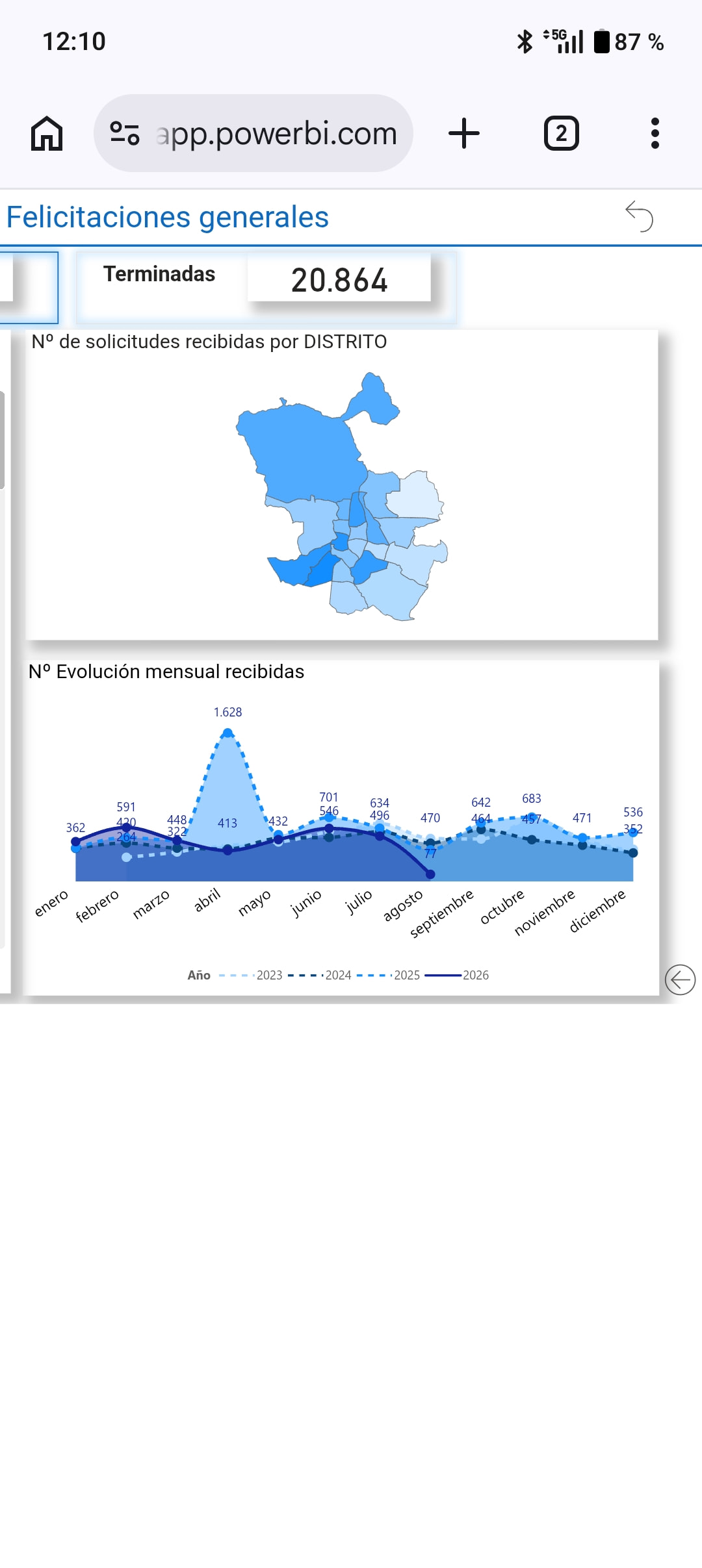The image size is (702, 1568).
Task: Open tab switcher showing 2 tabs
Action: click(x=562, y=134)
